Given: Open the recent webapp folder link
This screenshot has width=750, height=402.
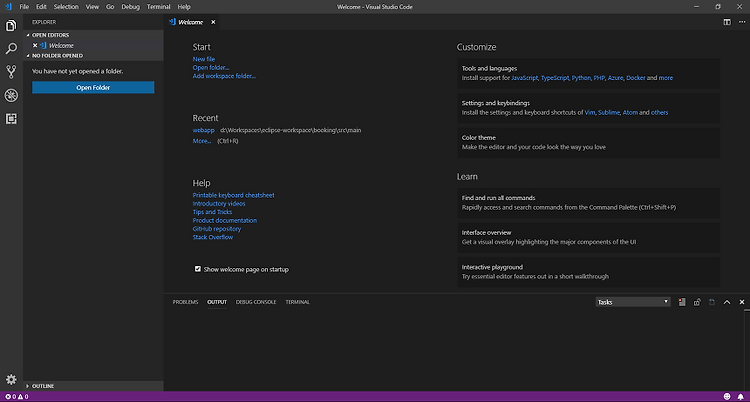Looking at the screenshot, I should click(x=204, y=130).
